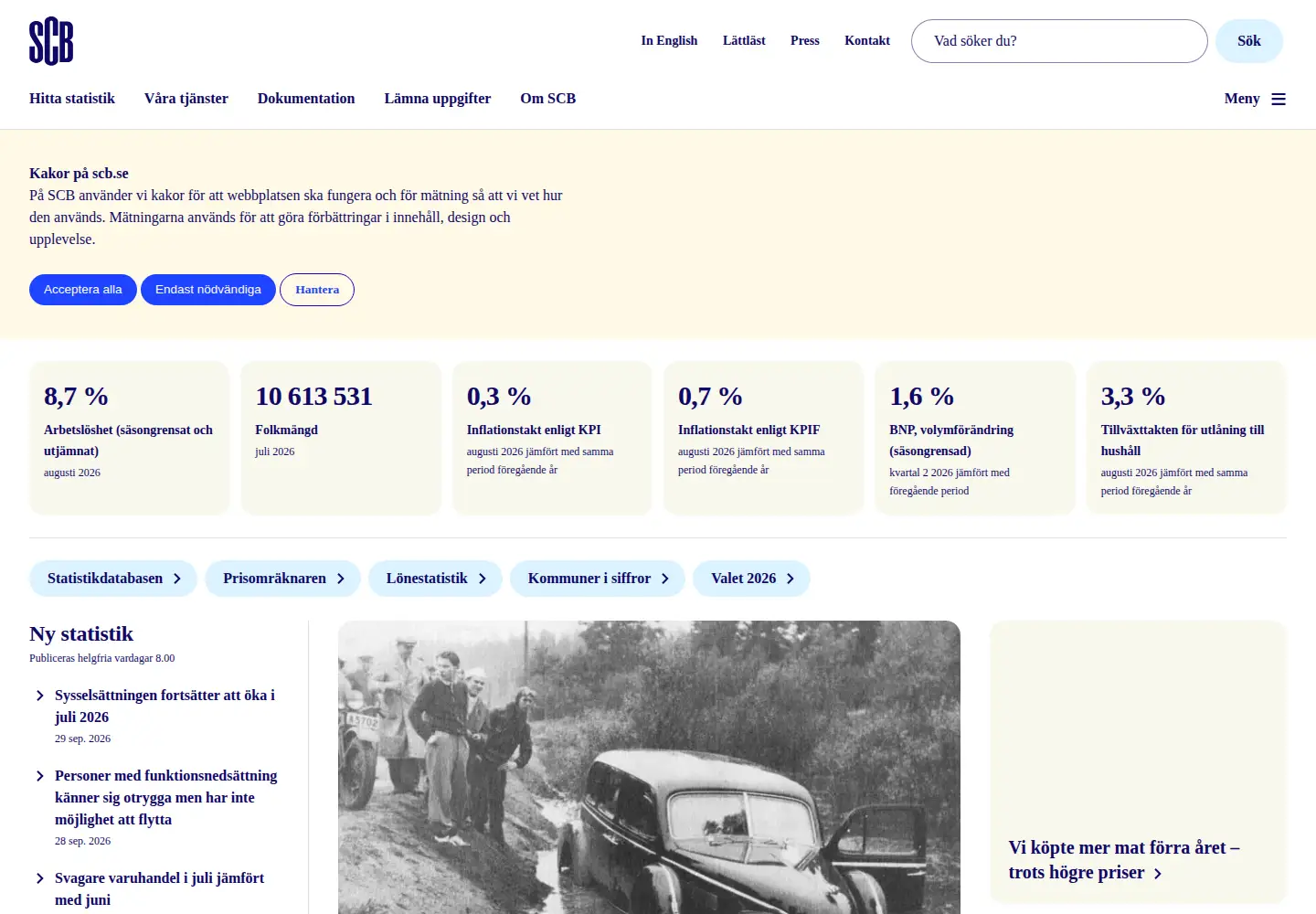Accept all cookies with Acceptera alla

click(x=83, y=290)
